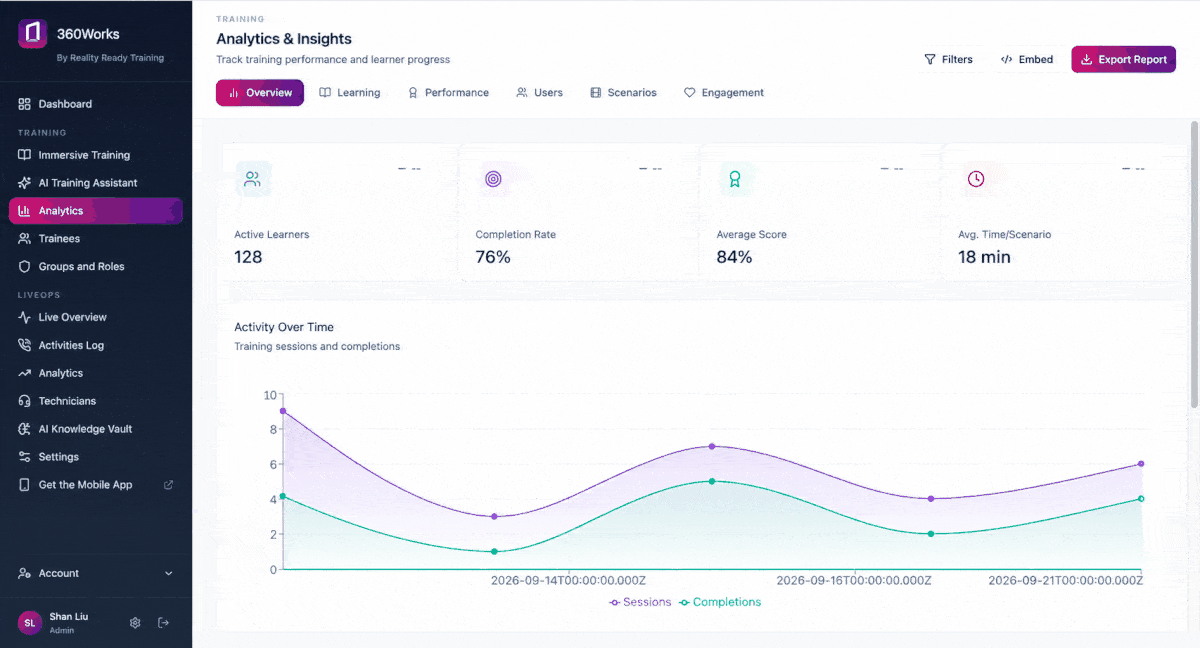Viewport: 1200px width, 648px height.
Task: Expand the Account section chevron
Action: (x=168, y=573)
